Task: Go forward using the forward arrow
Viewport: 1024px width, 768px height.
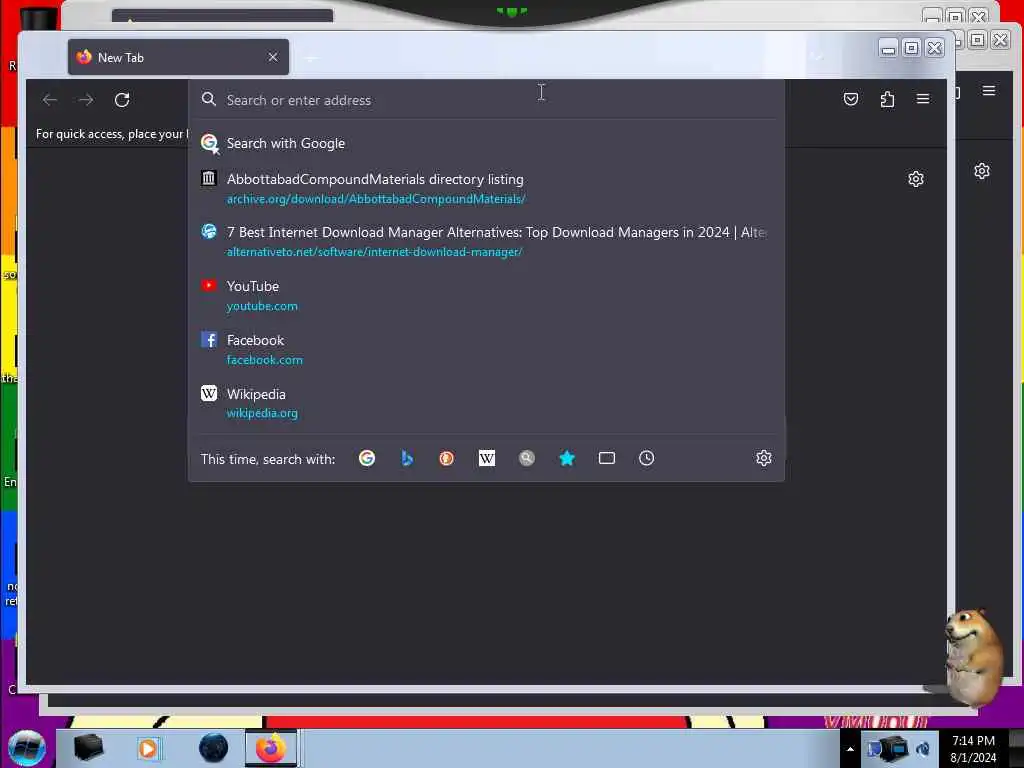Action: coord(86,100)
